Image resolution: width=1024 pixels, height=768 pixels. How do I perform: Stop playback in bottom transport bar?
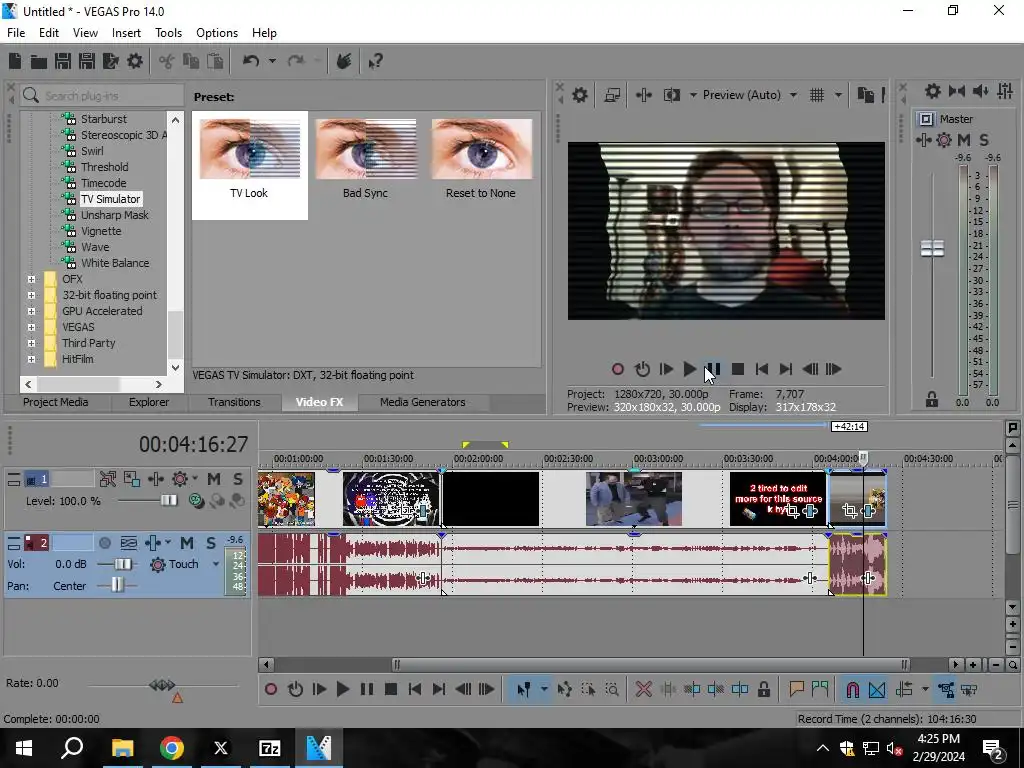pos(391,689)
